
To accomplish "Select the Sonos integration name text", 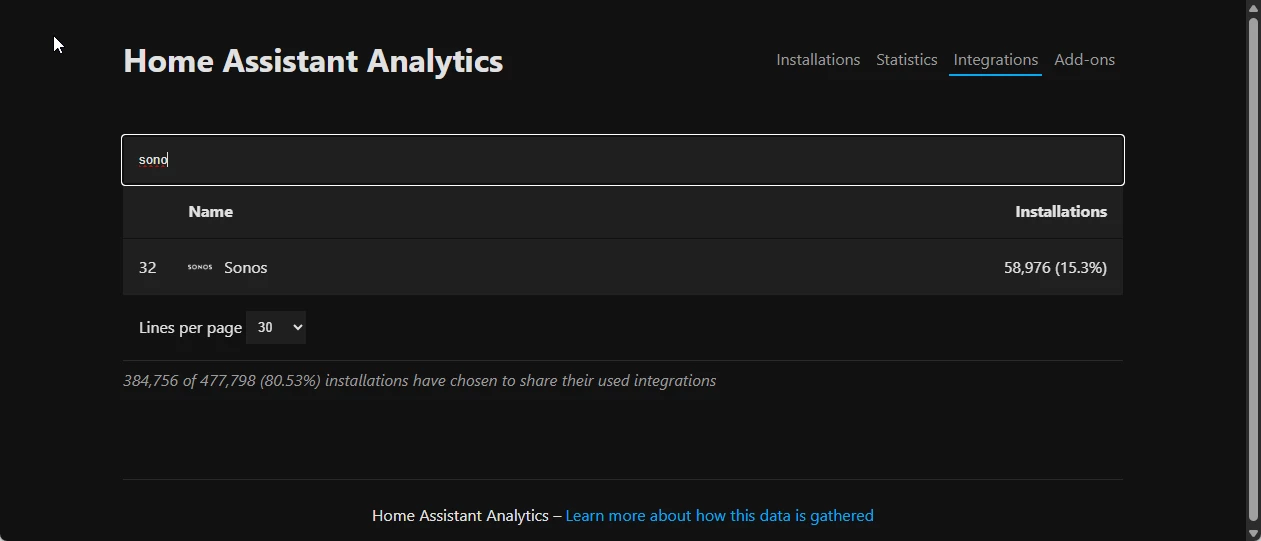I will click(x=245, y=267).
